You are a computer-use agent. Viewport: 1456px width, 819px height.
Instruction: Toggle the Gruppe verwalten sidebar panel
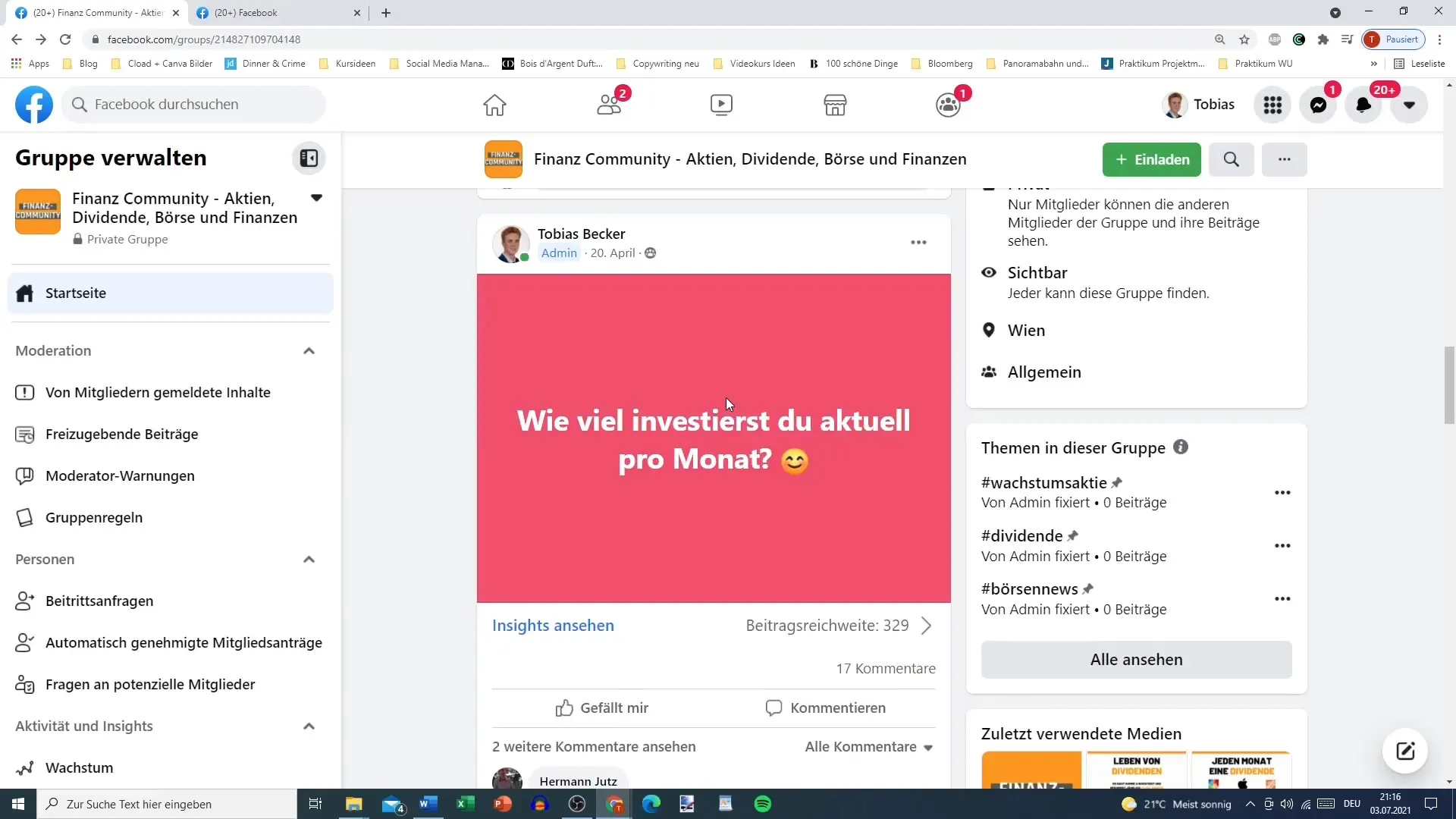click(x=309, y=158)
